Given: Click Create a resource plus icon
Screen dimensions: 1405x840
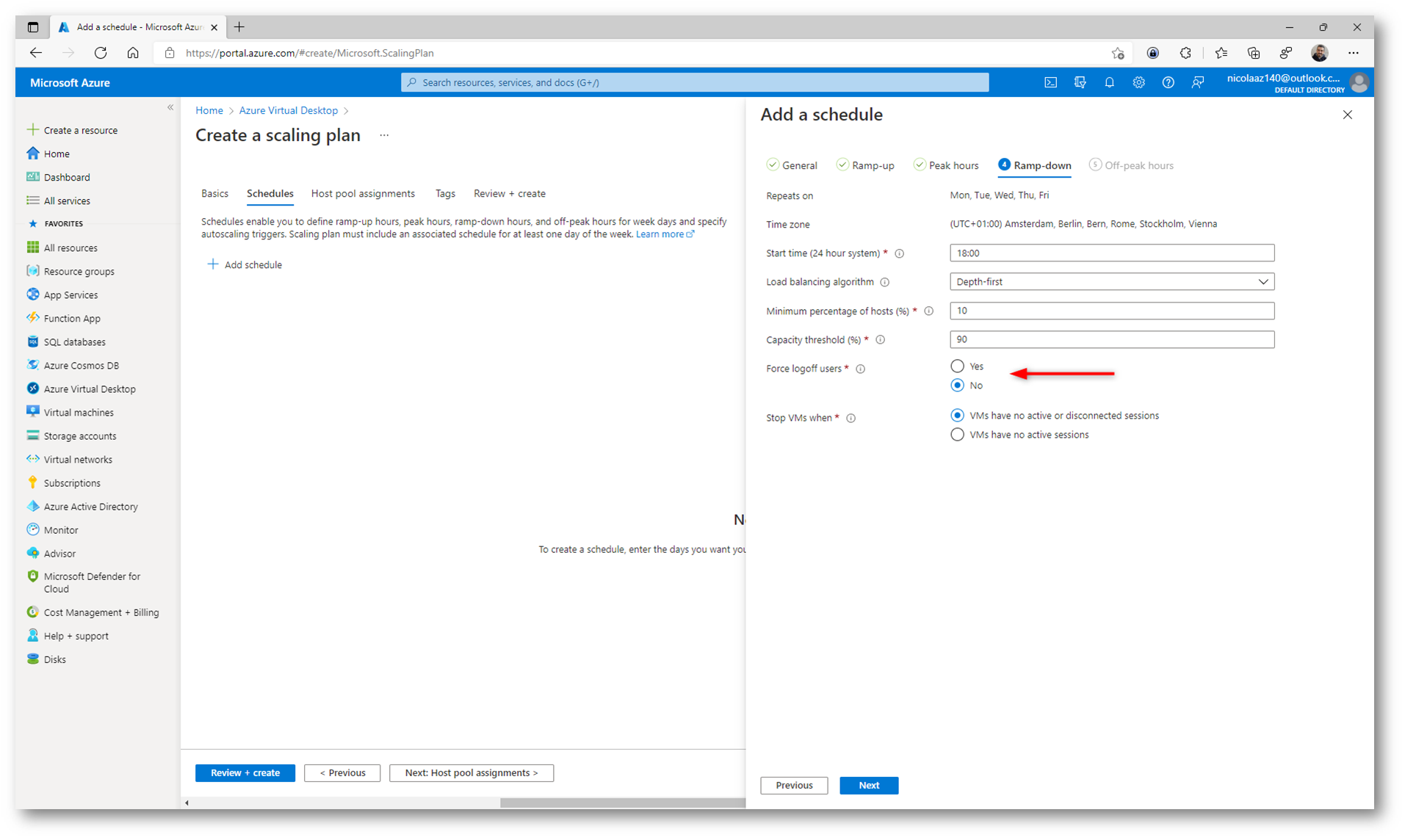Looking at the screenshot, I should click(x=32, y=130).
